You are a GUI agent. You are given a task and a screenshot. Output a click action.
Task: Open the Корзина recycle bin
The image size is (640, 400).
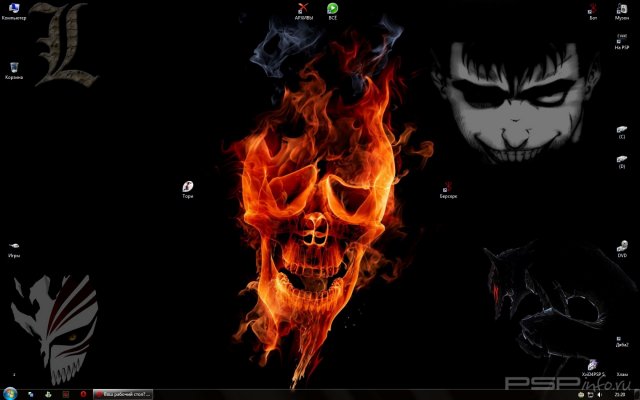click(x=14, y=68)
